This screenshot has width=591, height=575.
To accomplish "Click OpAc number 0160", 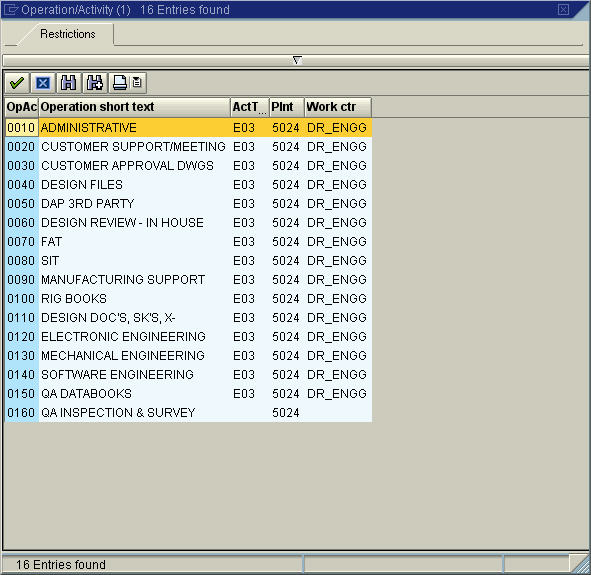I will 21,413.
